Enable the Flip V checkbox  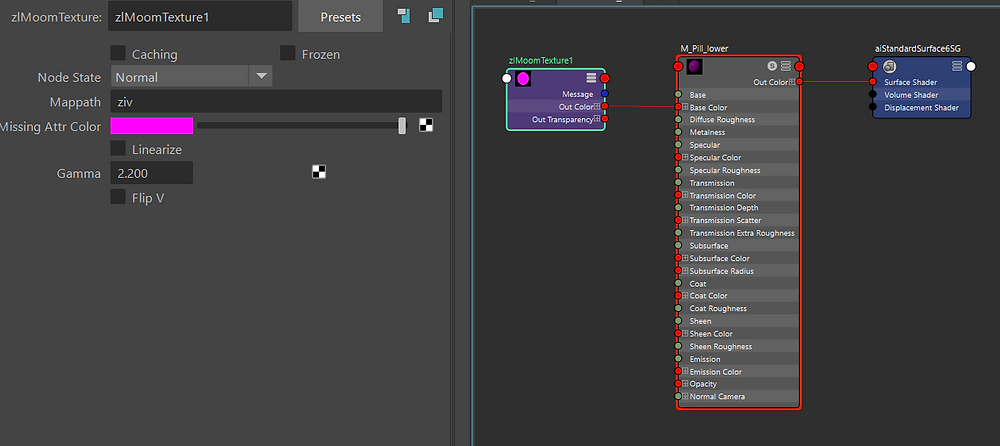click(118, 197)
